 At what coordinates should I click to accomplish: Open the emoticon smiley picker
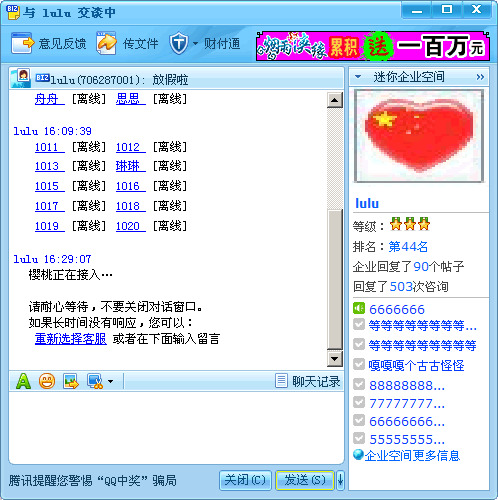pyautogui.click(x=47, y=381)
